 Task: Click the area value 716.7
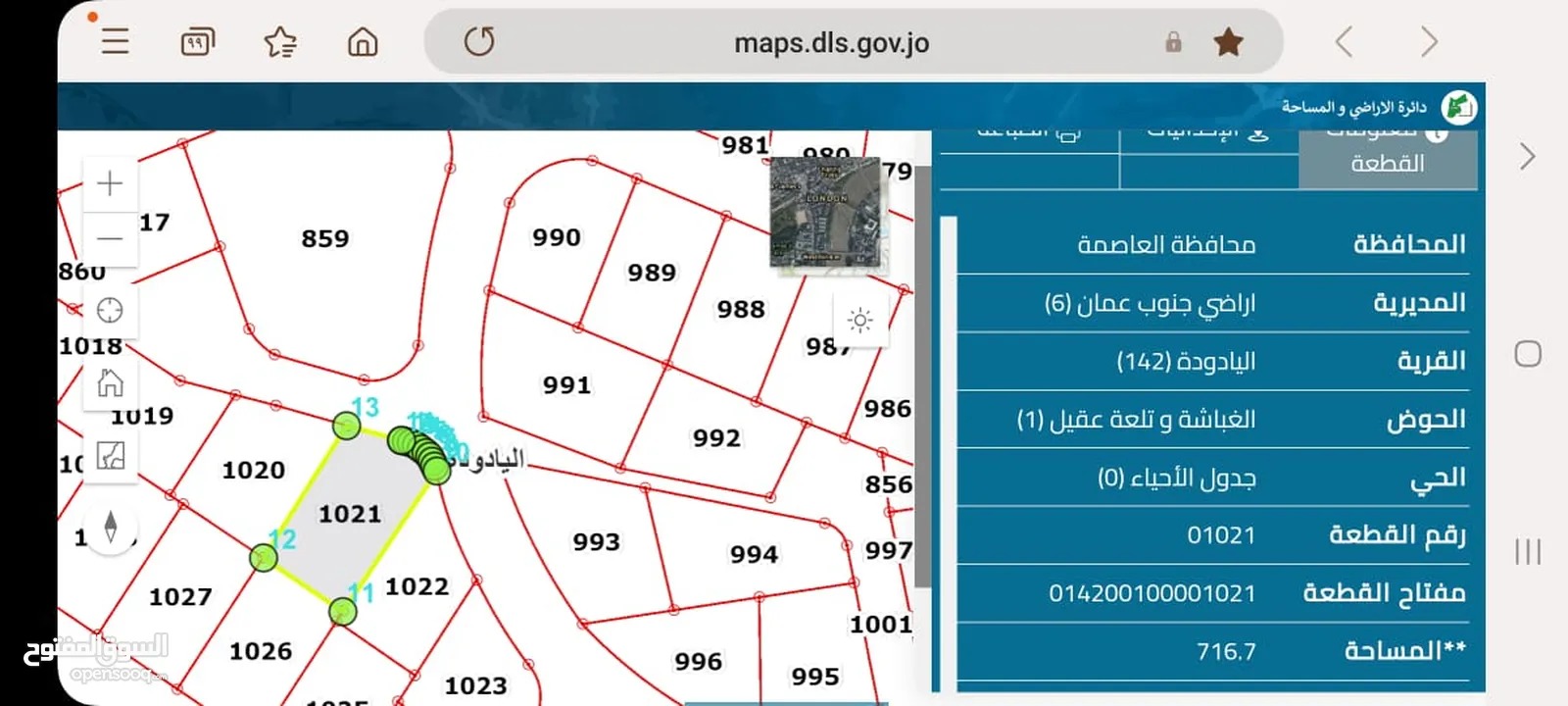(x=1226, y=651)
